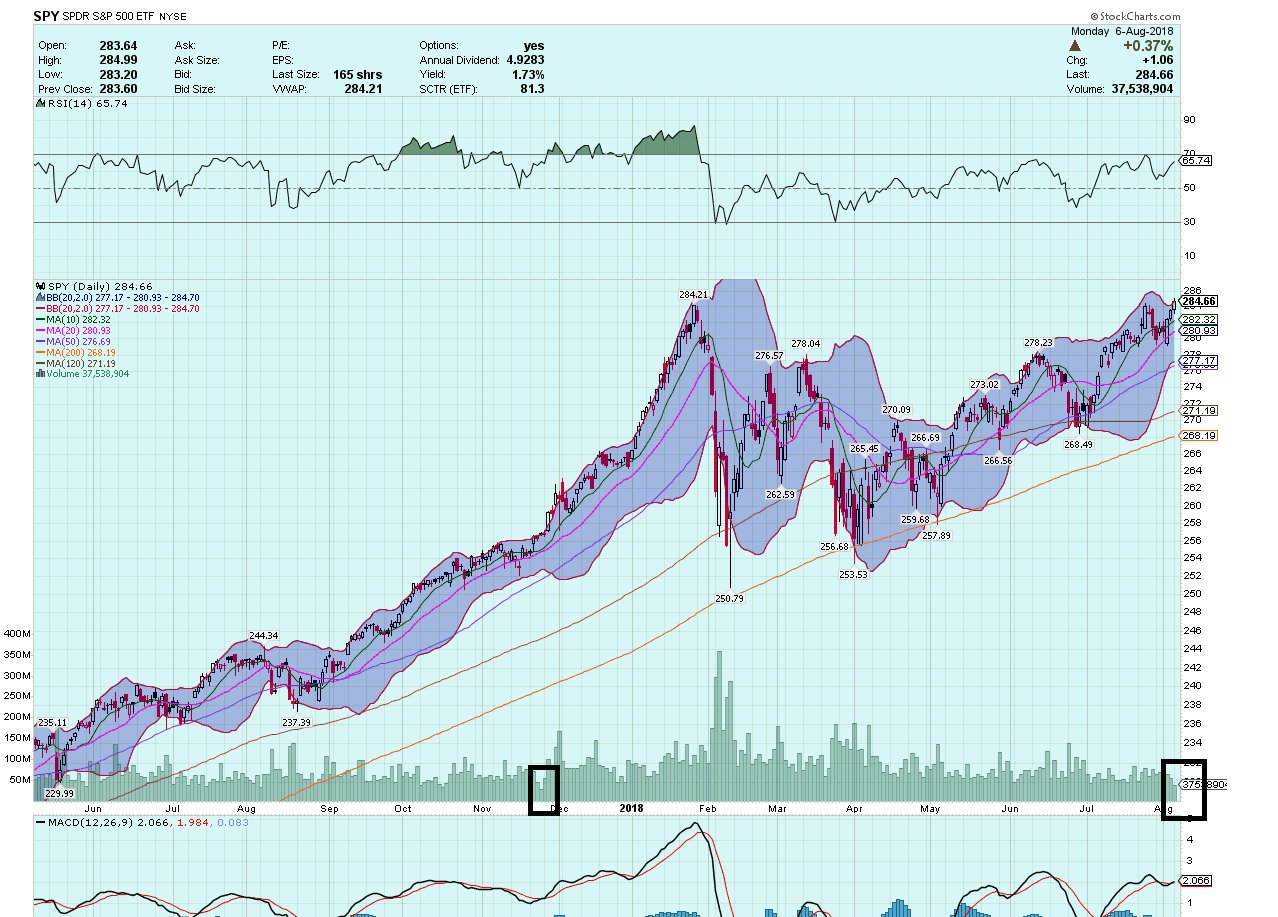The image size is (1278, 917).
Task: Click the 284.21 January peak price label
Action: (x=694, y=295)
